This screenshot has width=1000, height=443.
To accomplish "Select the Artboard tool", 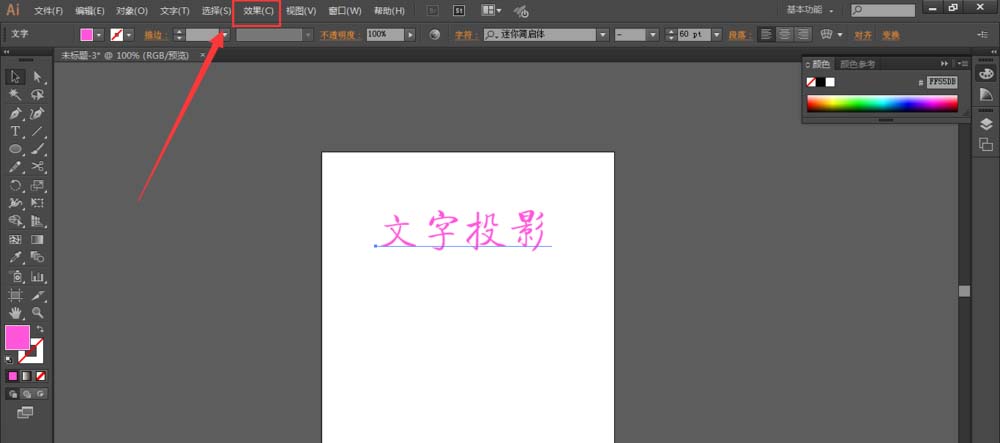I will (x=15, y=295).
